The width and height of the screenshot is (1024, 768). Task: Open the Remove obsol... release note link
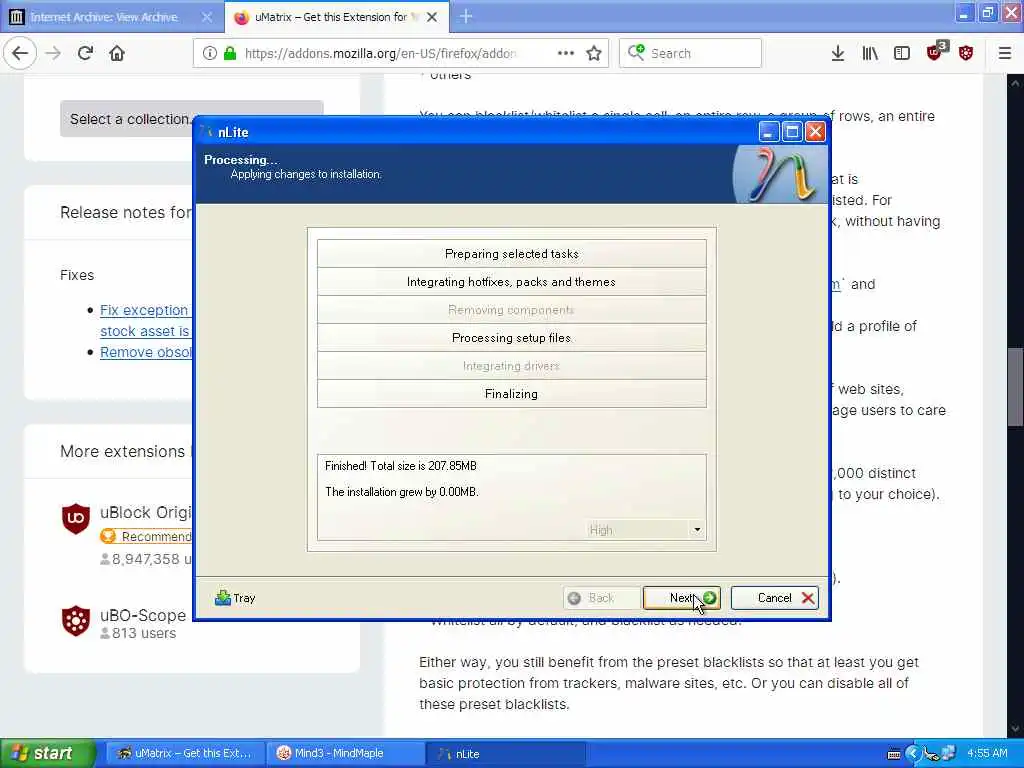click(x=146, y=352)
